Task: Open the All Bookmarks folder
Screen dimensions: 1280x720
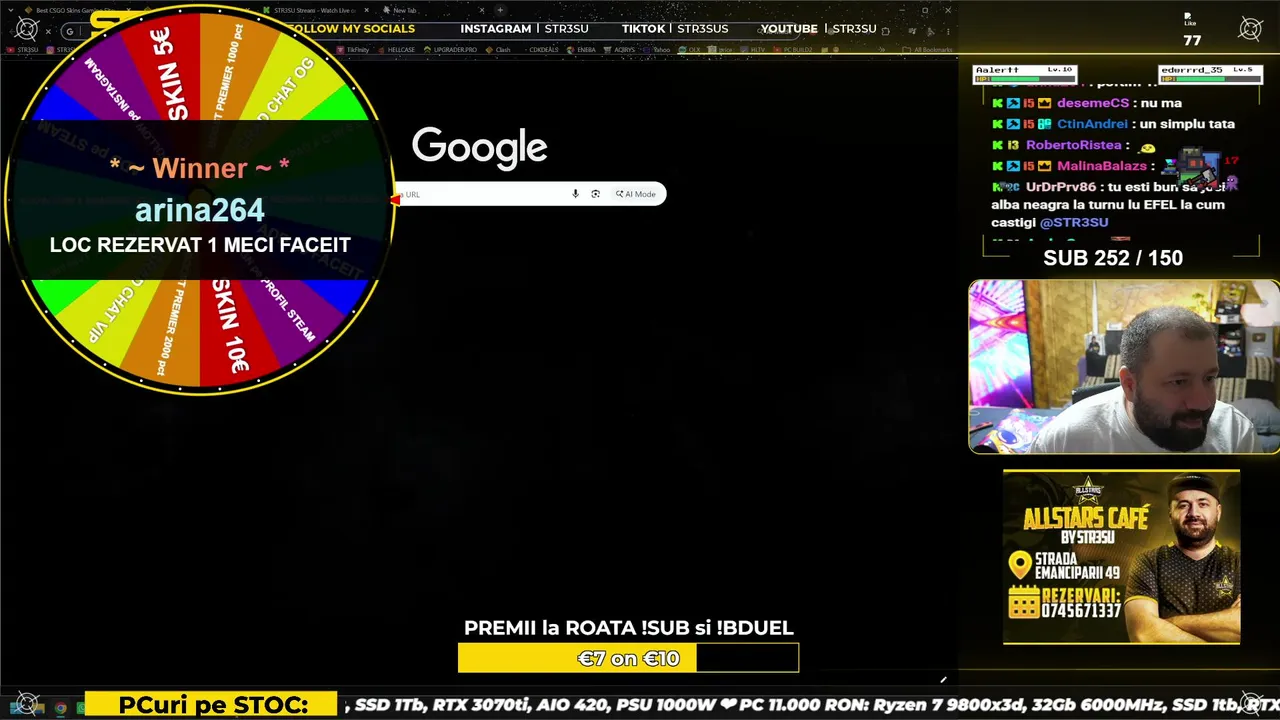Action: click(927, 49)
